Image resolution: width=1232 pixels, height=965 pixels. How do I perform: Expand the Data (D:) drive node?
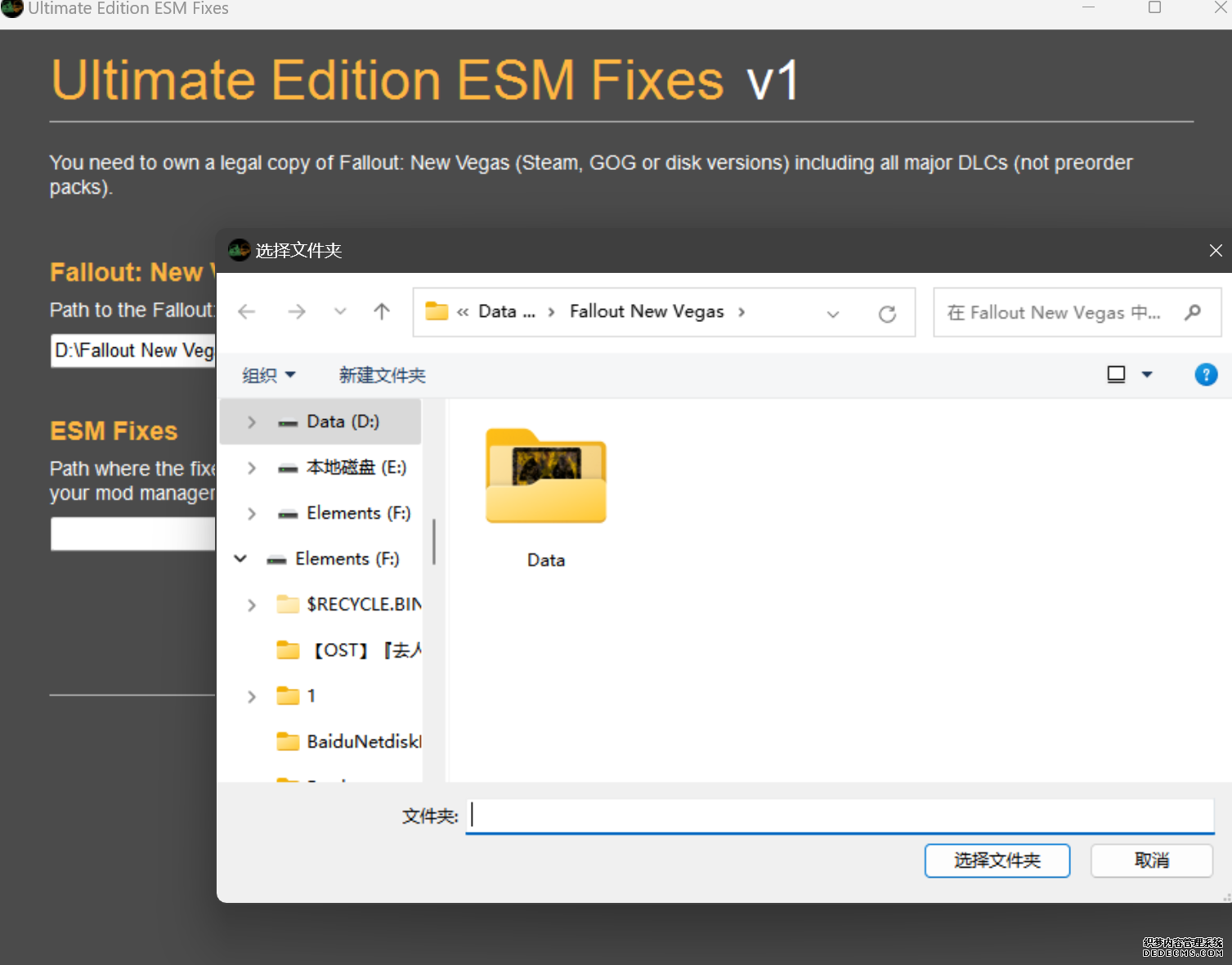[252, 422]
